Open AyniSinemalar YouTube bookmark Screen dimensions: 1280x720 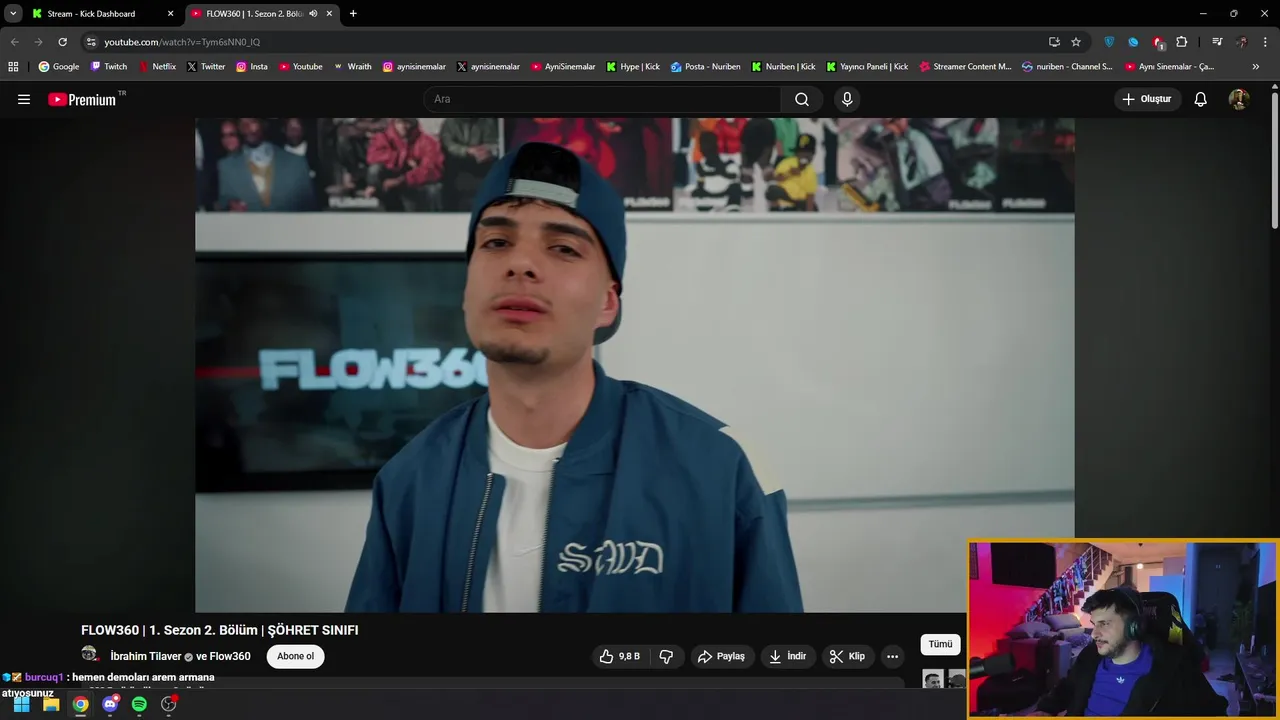[563, 67]
